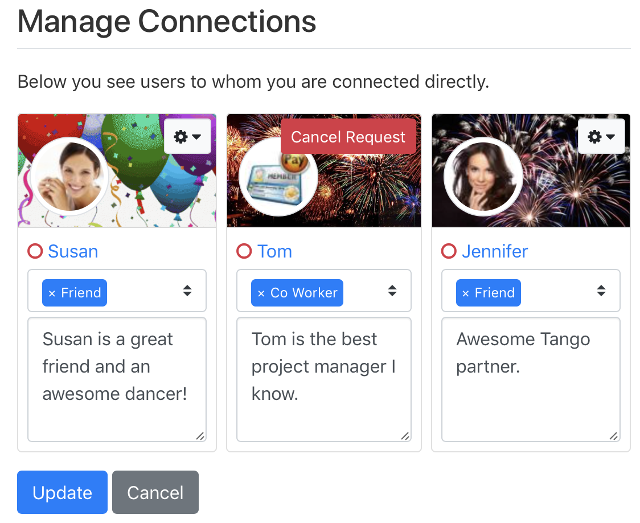
Task: Click the resize handle of Jennifer's note box
Action: coord(614,436)
